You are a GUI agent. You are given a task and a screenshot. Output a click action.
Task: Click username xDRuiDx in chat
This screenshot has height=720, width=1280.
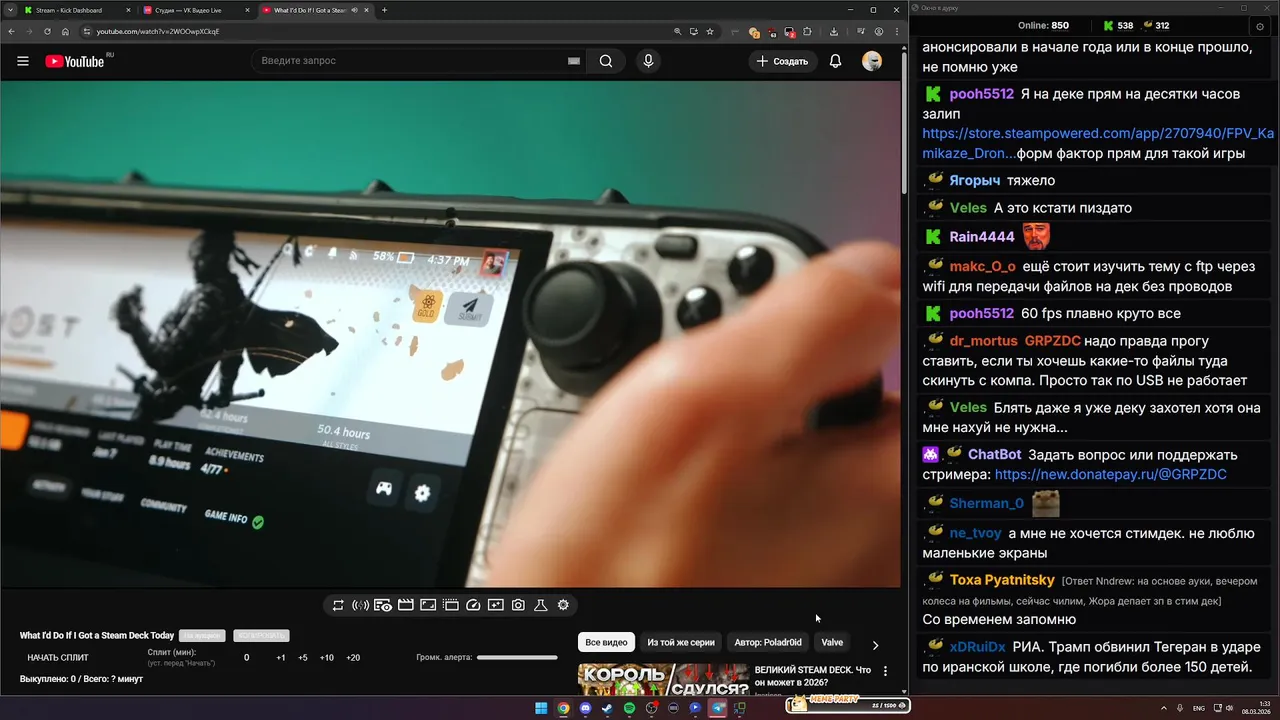click(977, 647)
